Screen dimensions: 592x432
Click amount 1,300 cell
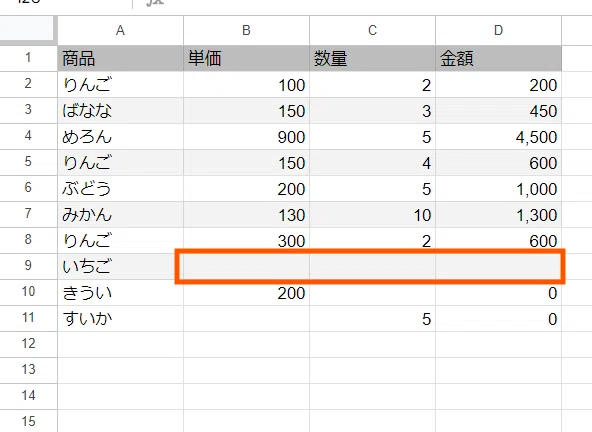(x=498, y=214)
